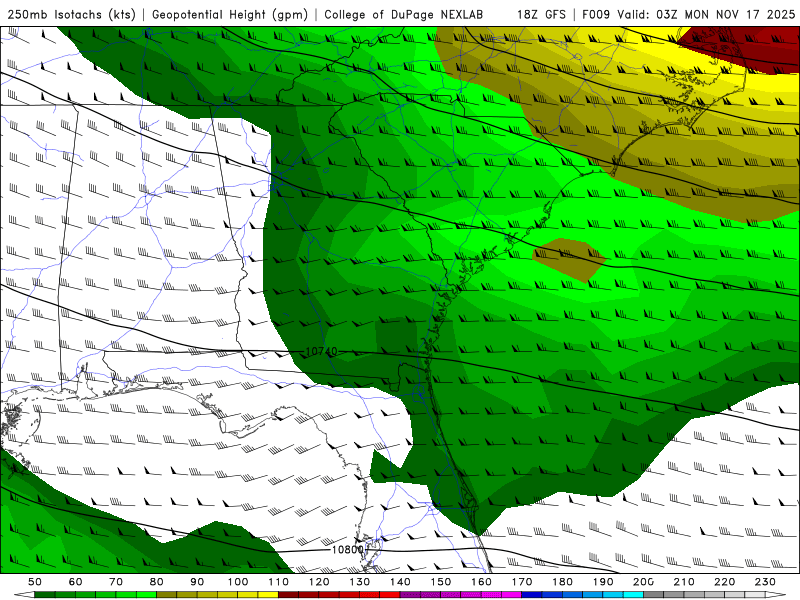Click the 210 value on the color scale
The height and width of the screenshot is (600, 800).
pyautogui.click(x=684, y=582)
